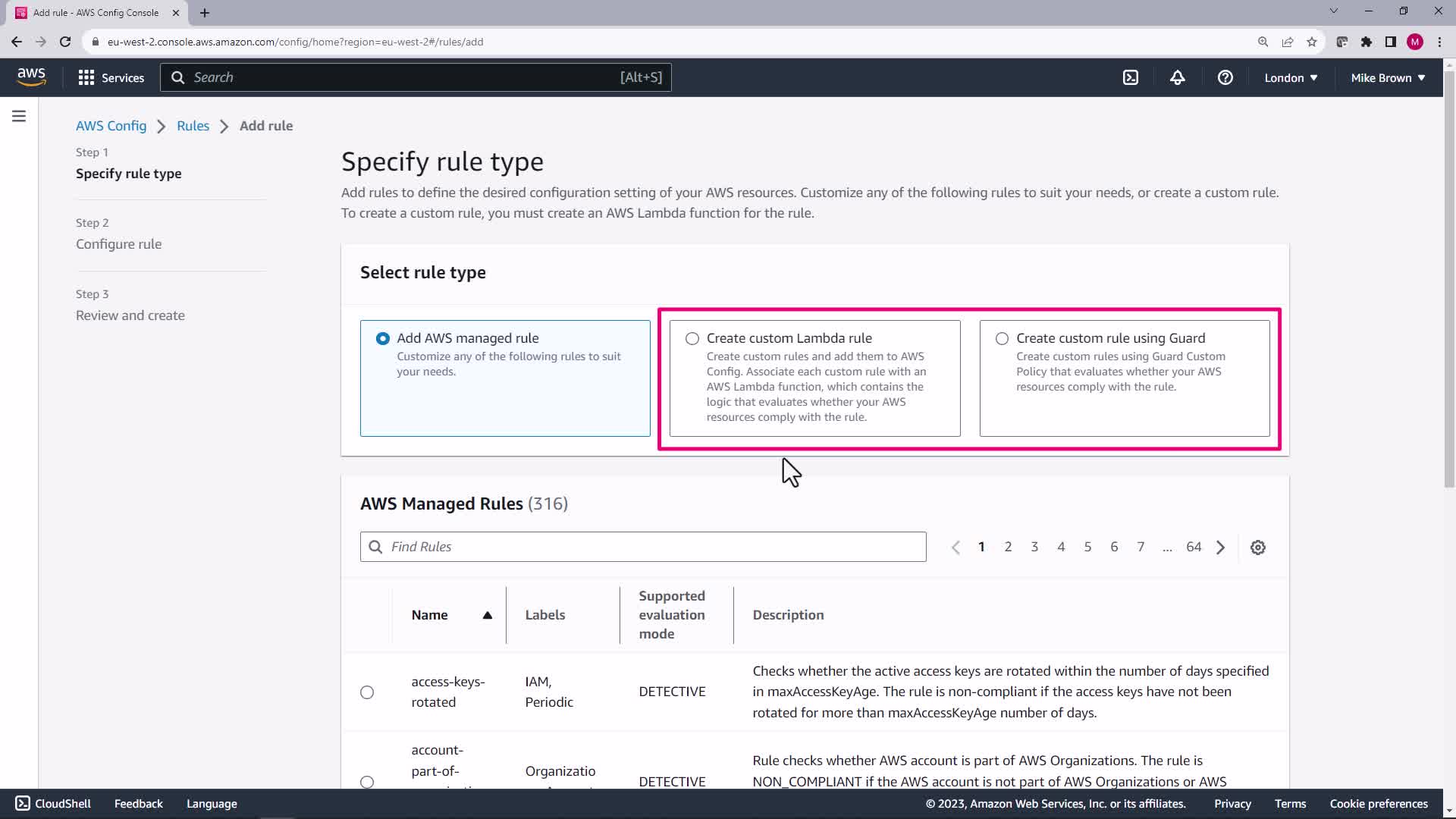The image size is (1456, 819).
Task: Open the Rules breadcrumb link
Action: pyautogui.click(x=193, y=126)
